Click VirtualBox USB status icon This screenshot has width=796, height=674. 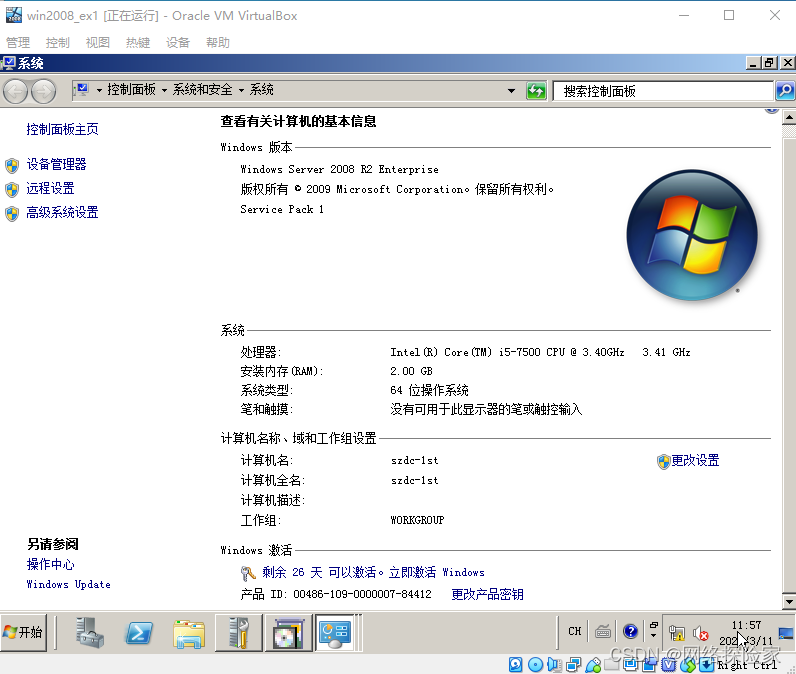pyautogui.click(x=593, y=664)
